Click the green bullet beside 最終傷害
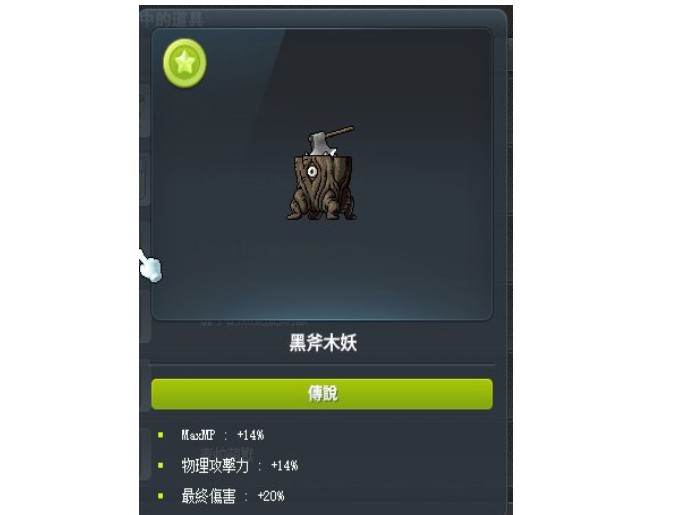This screenshot has width=696, height=515. tap(161, 495)
